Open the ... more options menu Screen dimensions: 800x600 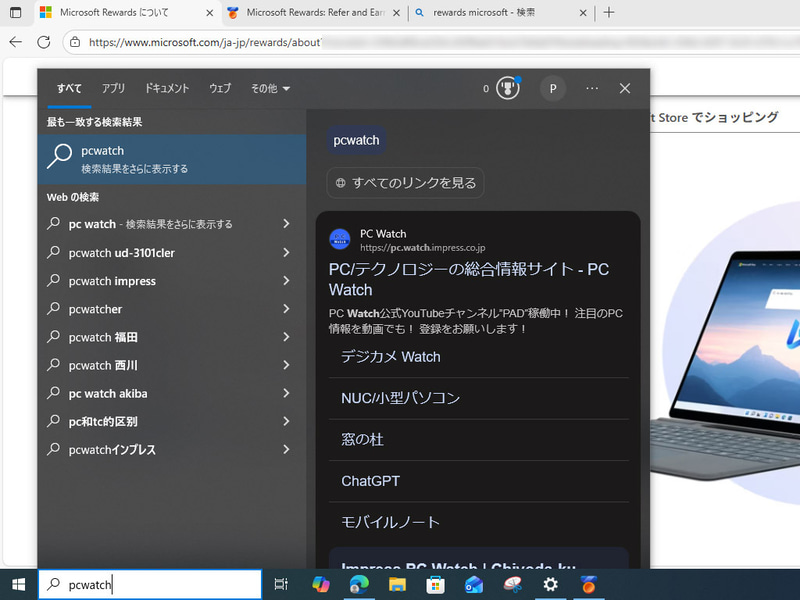pos(591,88)
